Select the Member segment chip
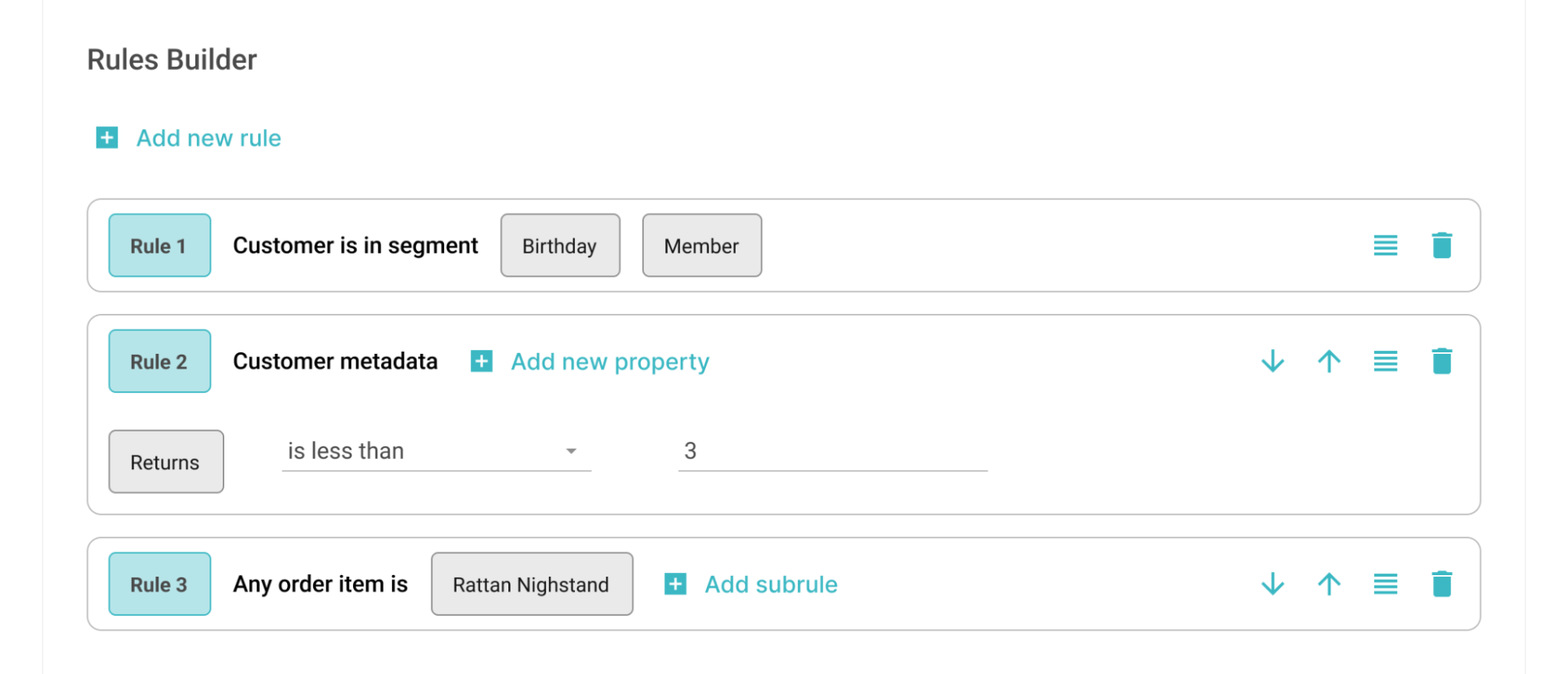 [701, 246]
